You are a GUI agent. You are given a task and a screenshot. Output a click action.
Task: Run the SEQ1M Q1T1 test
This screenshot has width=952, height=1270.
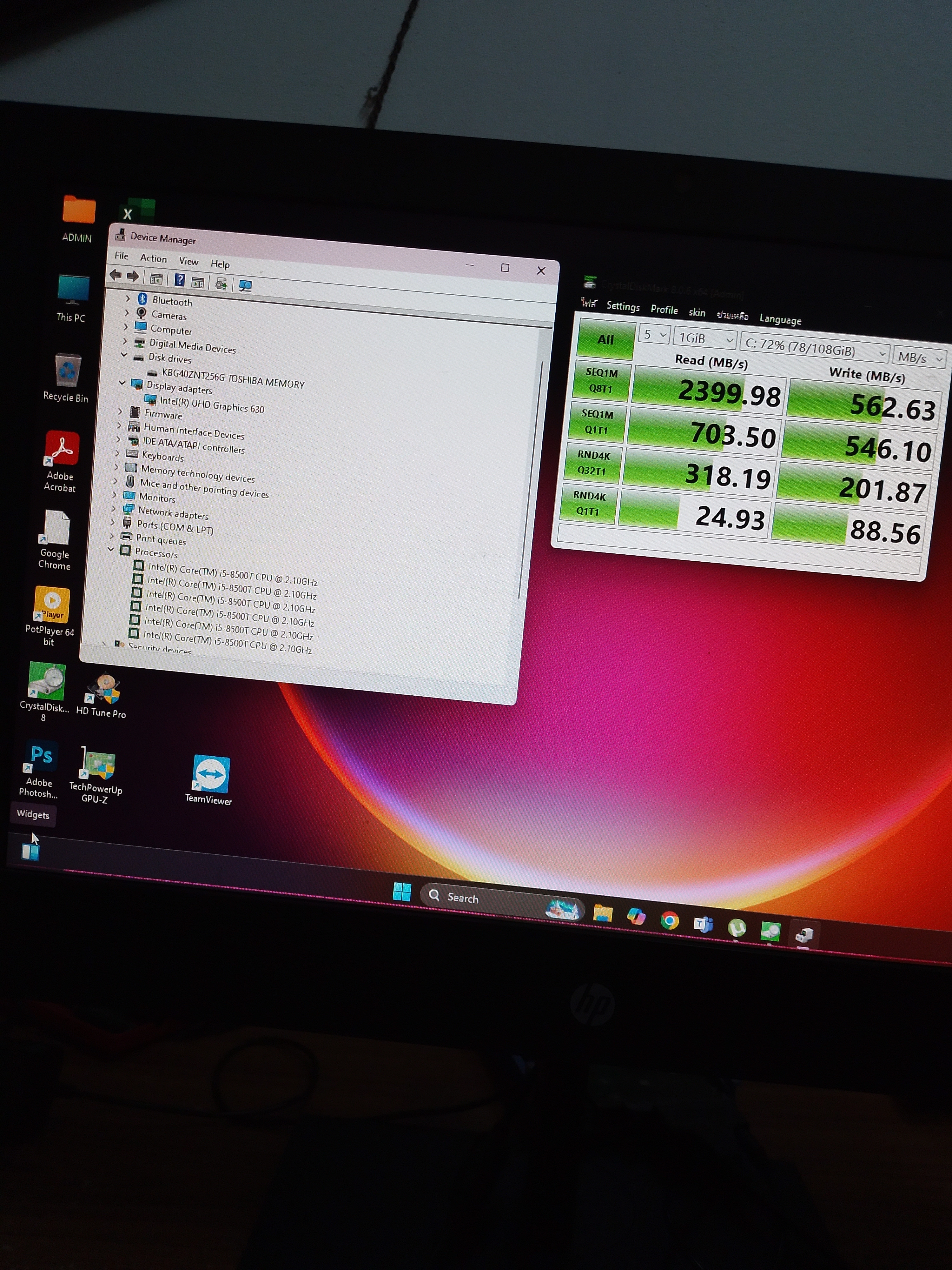tap(597, 421)
